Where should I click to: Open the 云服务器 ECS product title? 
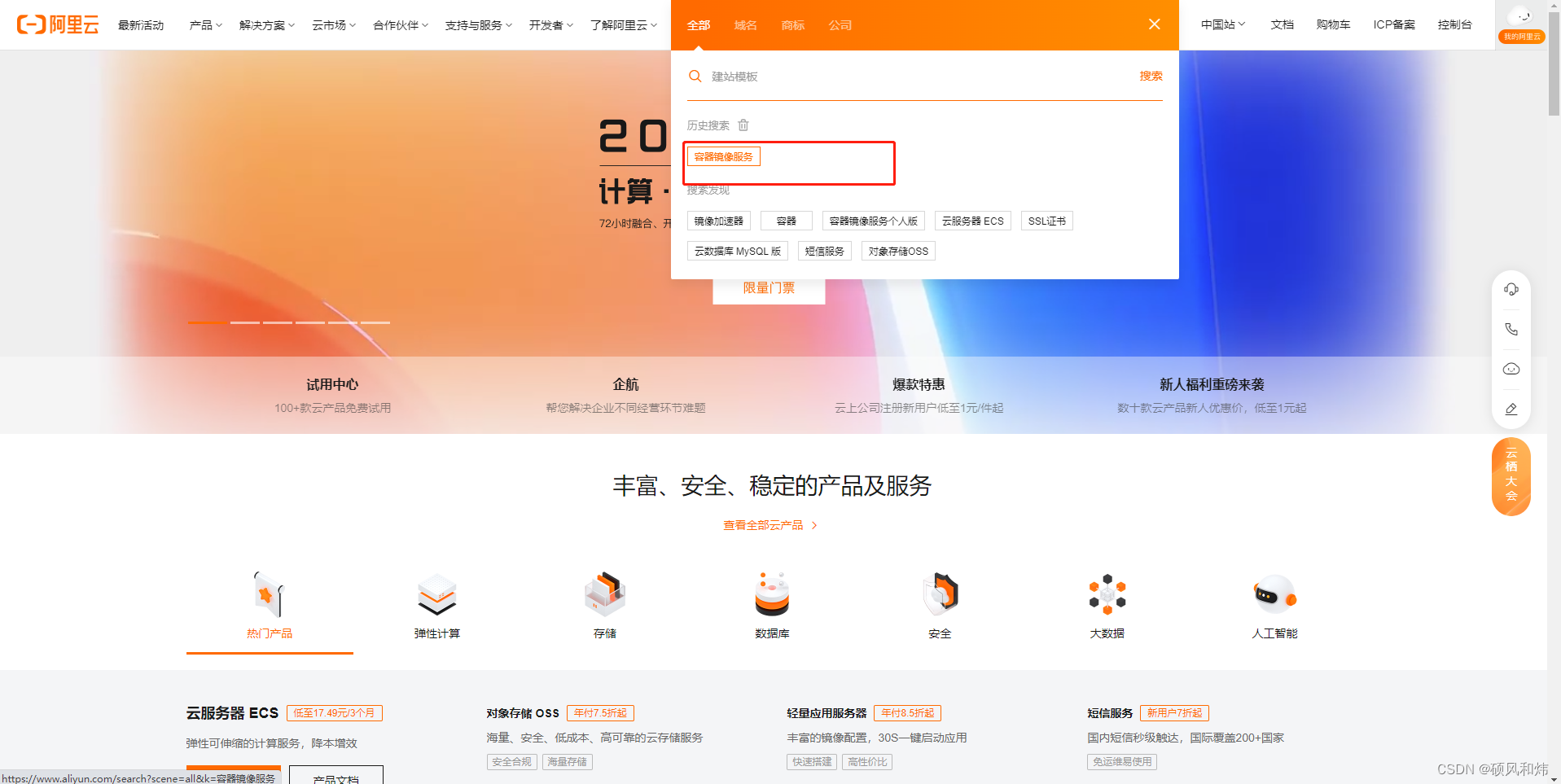[x=232, y=713]
